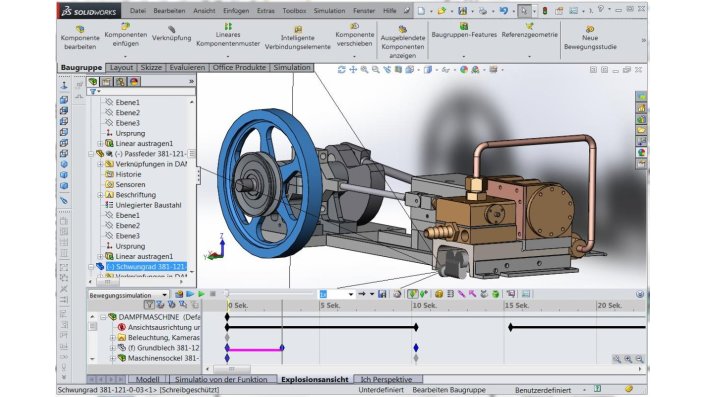
Task: Click the Calculate motion study icon
Action: pyautogui.click(x=179, y=294)
